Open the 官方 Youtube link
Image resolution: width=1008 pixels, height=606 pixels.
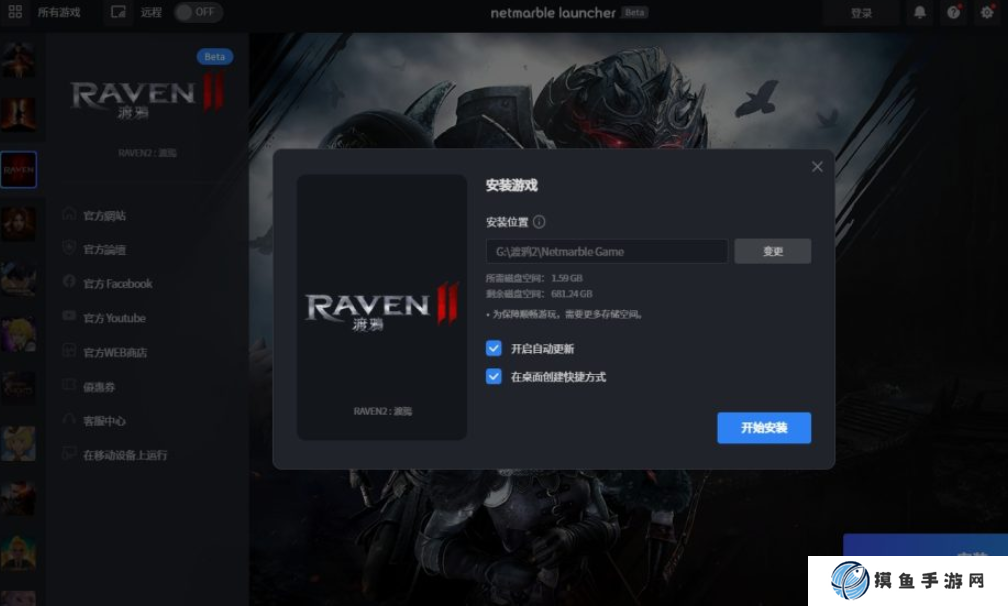(114, 318)
